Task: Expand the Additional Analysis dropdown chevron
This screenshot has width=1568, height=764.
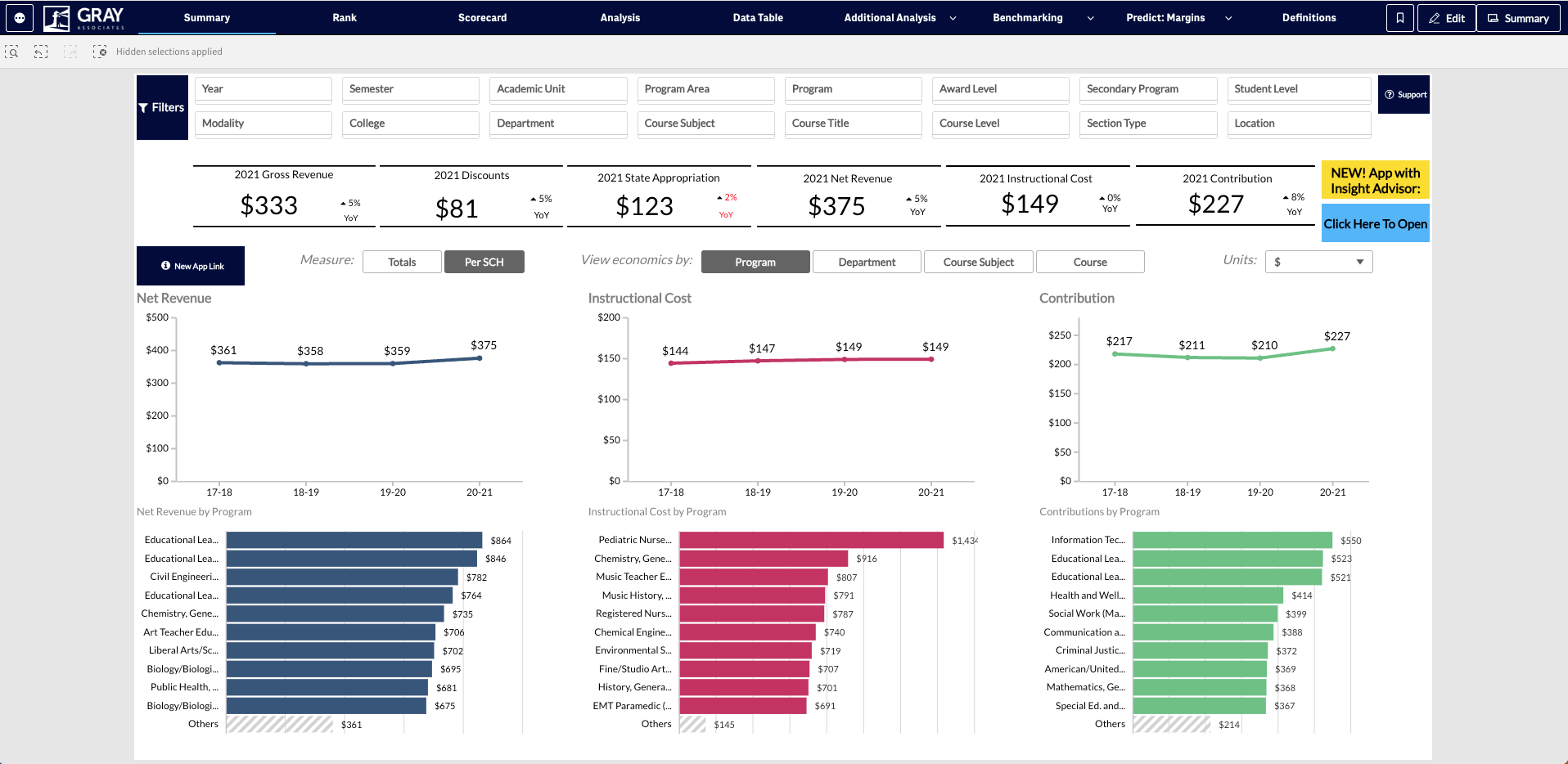Action: click(x=953, y=18)
